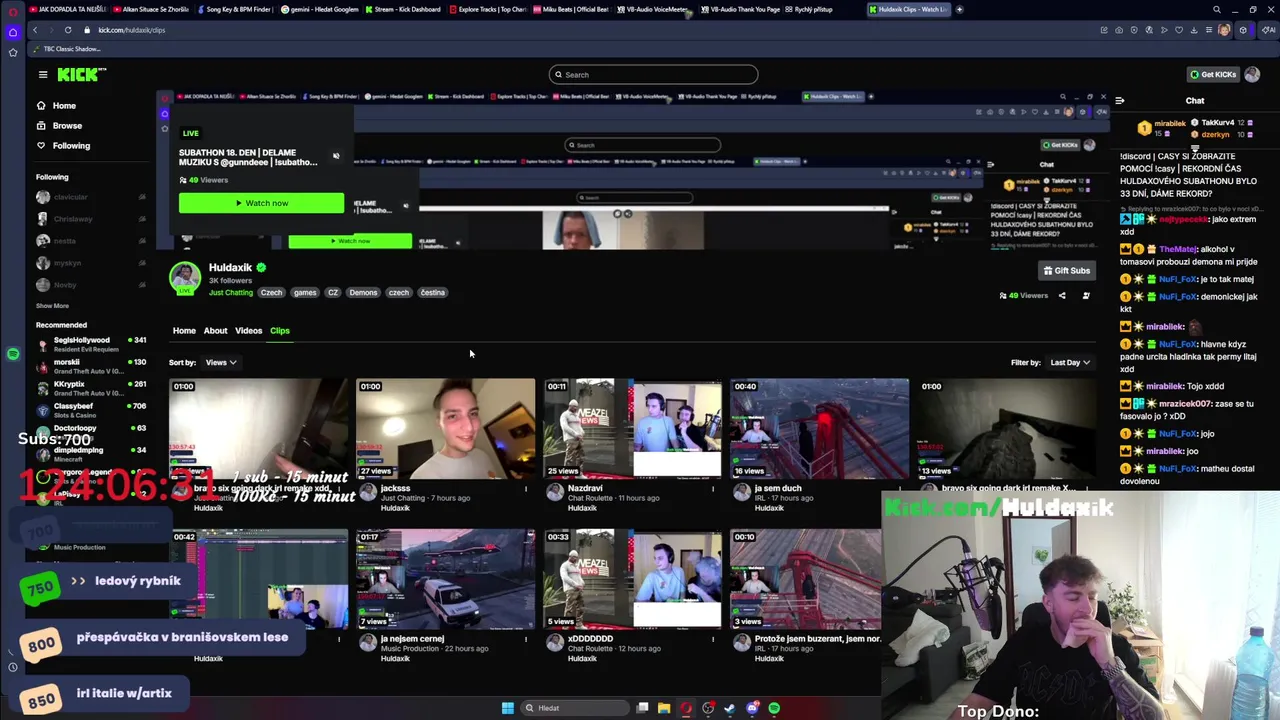1280x720 pixels.
Task: Go to the Kick logo homepage
Action: tap(81, 74)
